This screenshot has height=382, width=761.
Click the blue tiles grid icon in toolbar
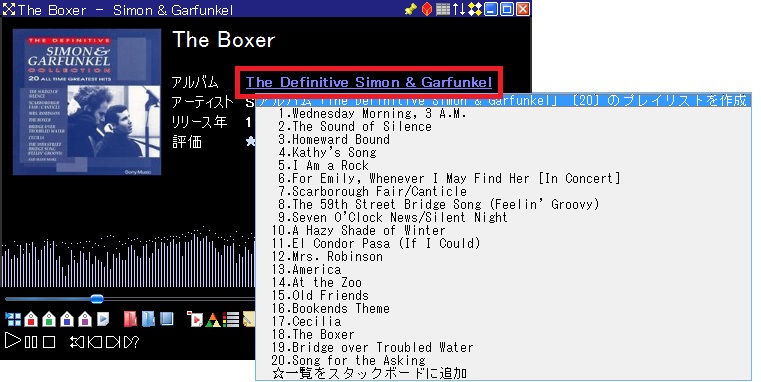(13, 319)
